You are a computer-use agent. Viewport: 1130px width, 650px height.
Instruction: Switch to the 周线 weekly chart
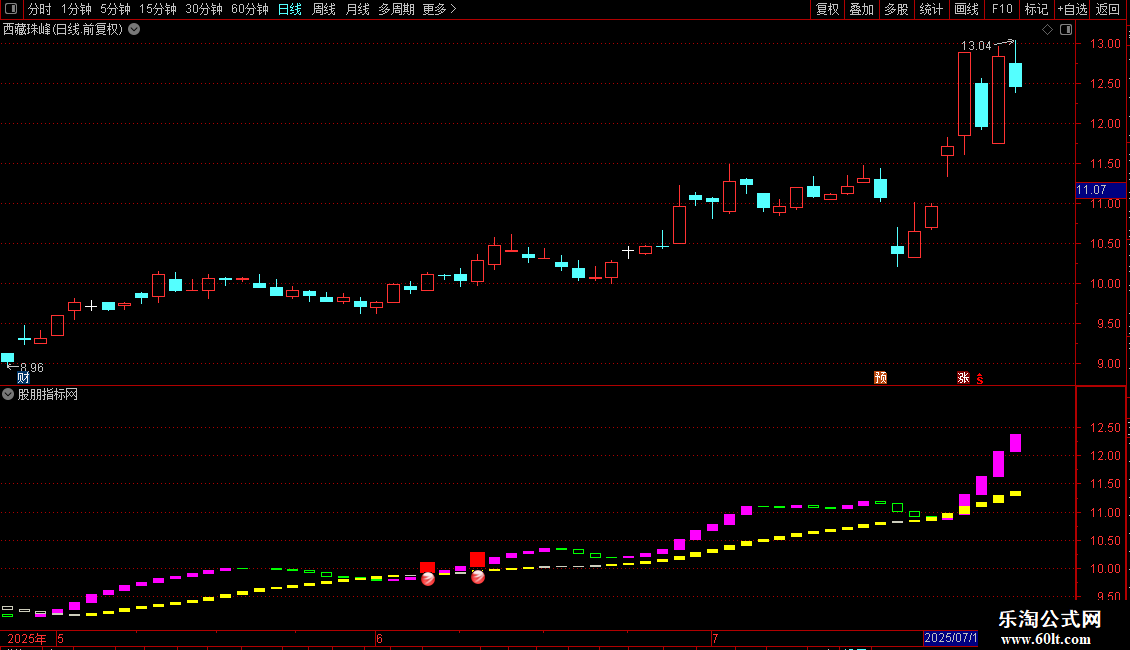(324, 9)
